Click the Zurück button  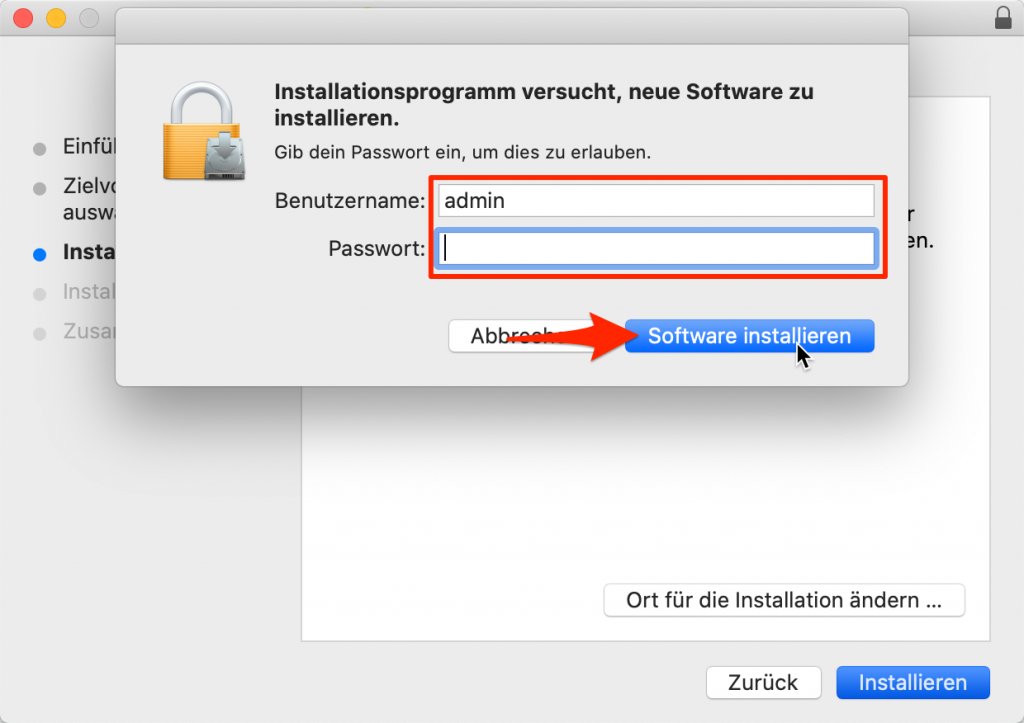click(763, 683)
